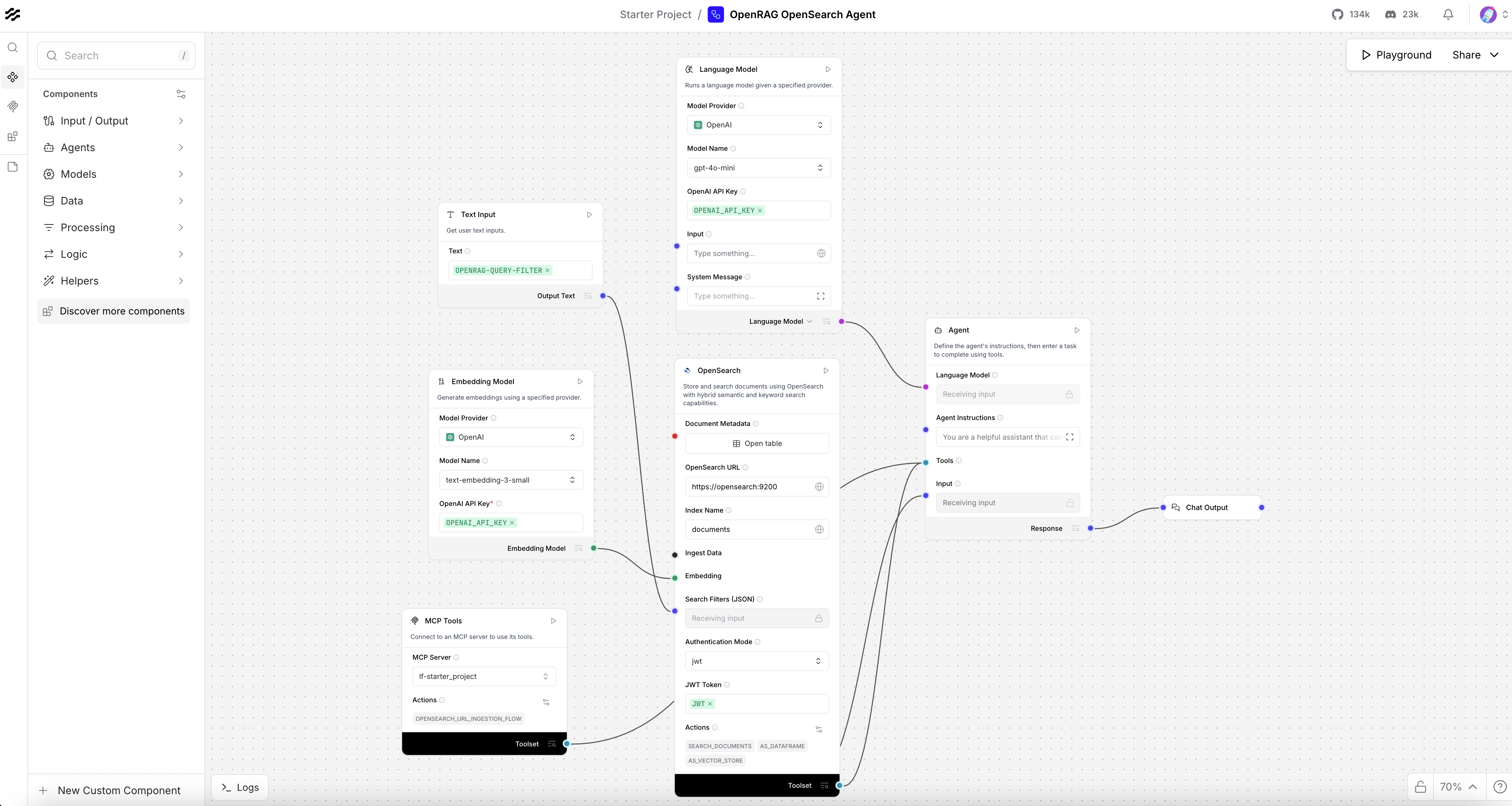
Task: Open the notifications bell
Action: pos(1448,15)
